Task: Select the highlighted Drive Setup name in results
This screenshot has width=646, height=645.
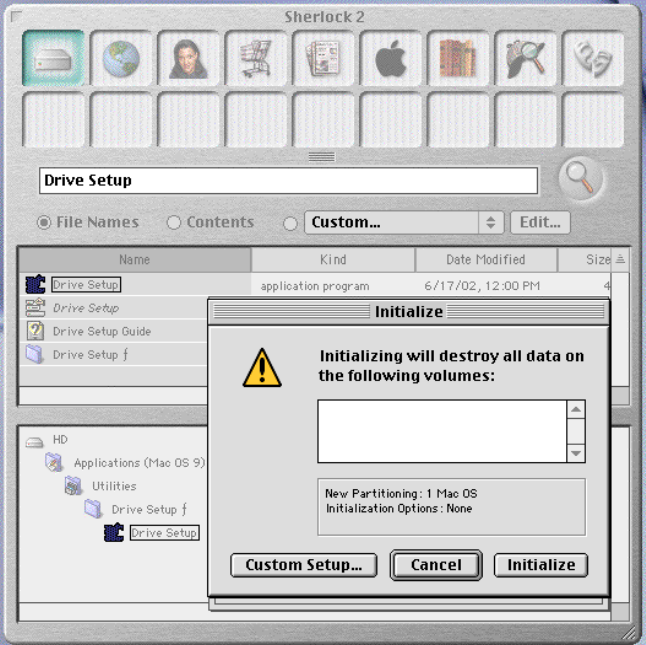Action: click(86, 285)
